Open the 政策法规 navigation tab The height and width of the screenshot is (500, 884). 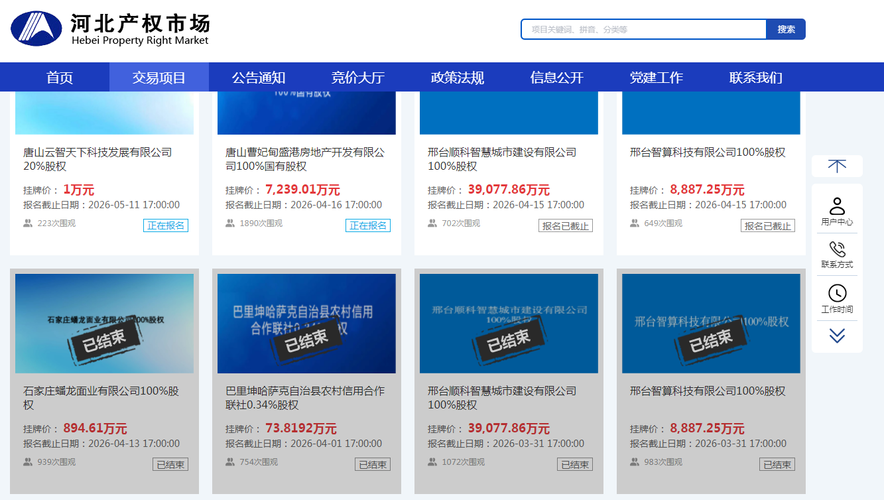(457, 77)
